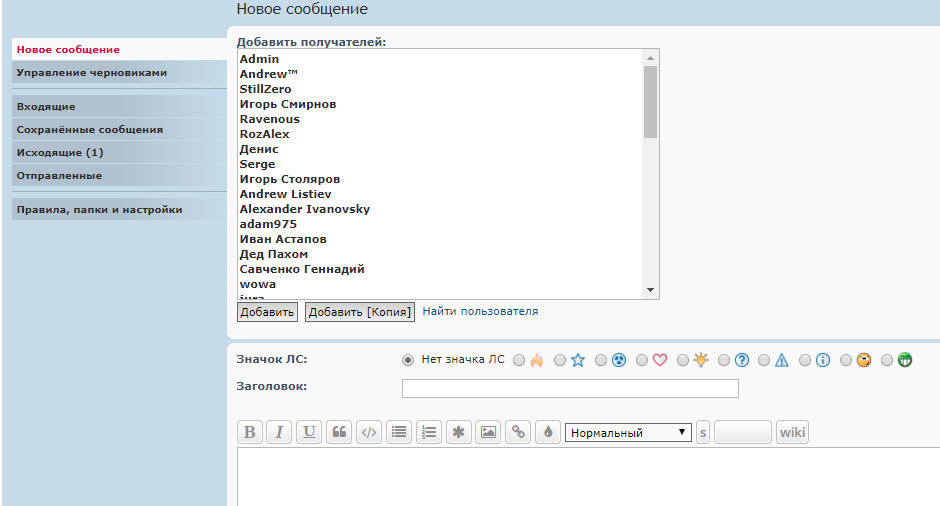
Task: Toggle underline formatting in the editor toolbar
Action: point(309,432)
